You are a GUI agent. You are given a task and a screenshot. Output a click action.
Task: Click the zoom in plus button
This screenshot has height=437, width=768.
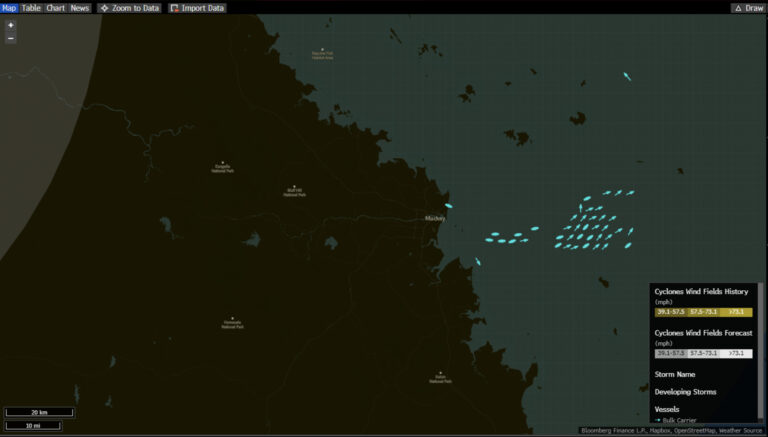click(x=10, y=25)
